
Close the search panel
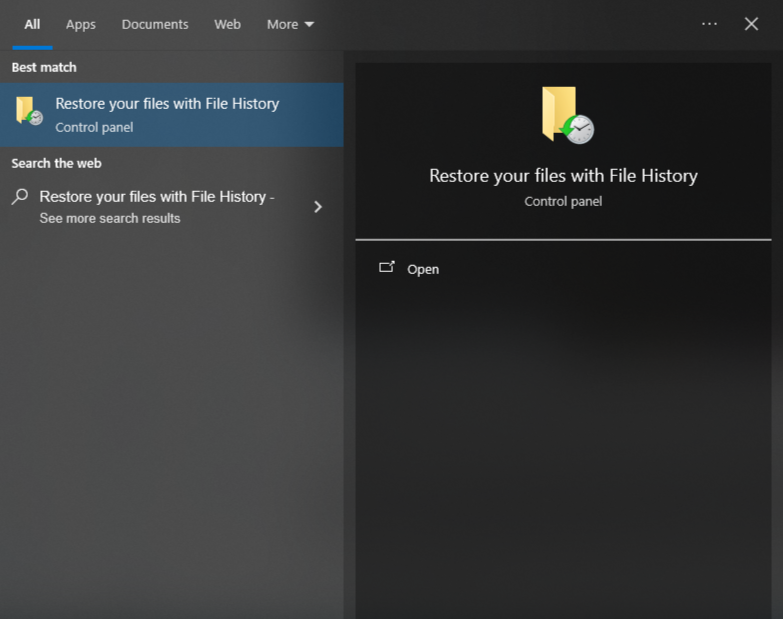[x=751, y=24]
